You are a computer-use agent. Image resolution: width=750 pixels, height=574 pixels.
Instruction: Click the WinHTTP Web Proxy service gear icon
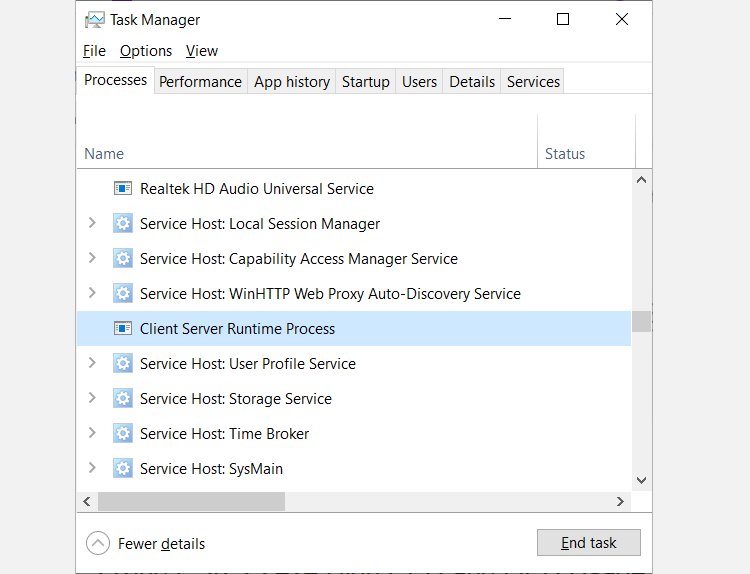[x=123, y=294]
